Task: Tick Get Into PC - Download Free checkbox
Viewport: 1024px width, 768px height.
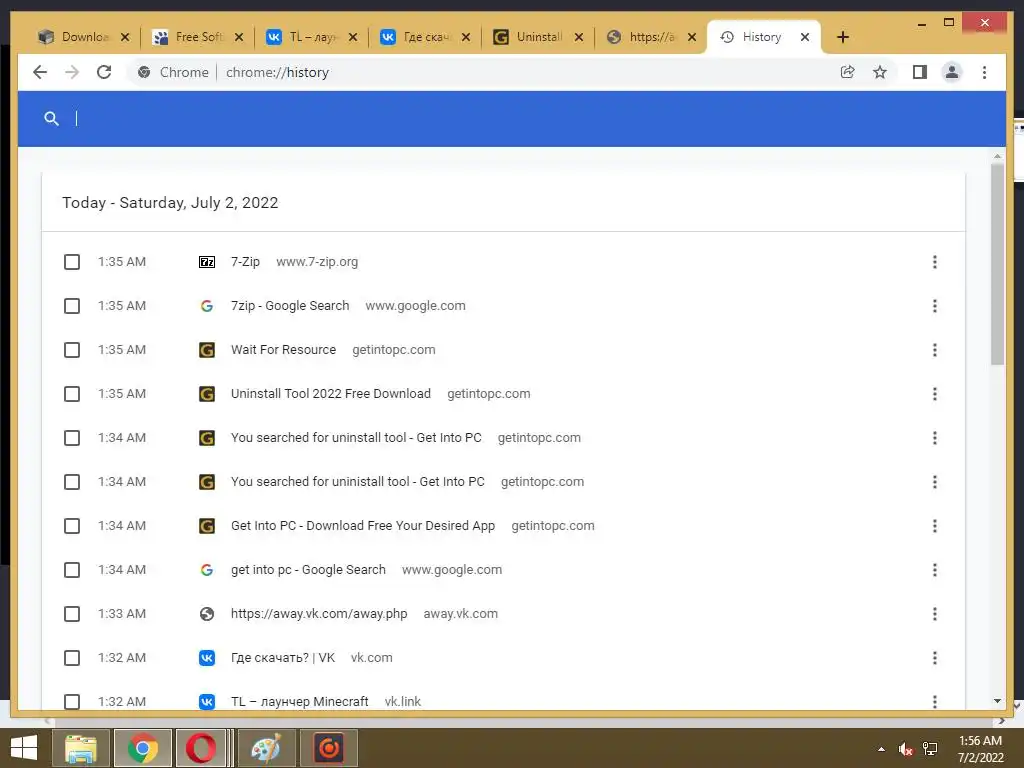Action: coord(72,526)
